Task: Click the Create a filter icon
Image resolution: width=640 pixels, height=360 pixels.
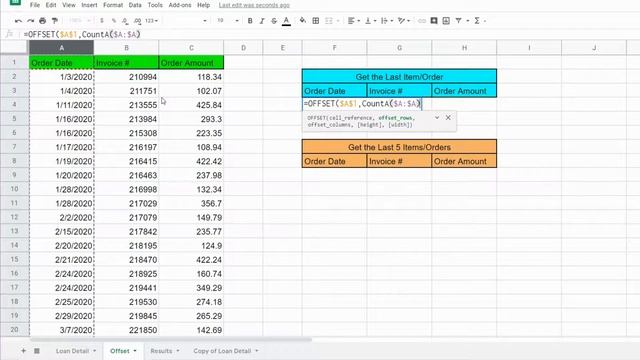Action: click(459, 20)
